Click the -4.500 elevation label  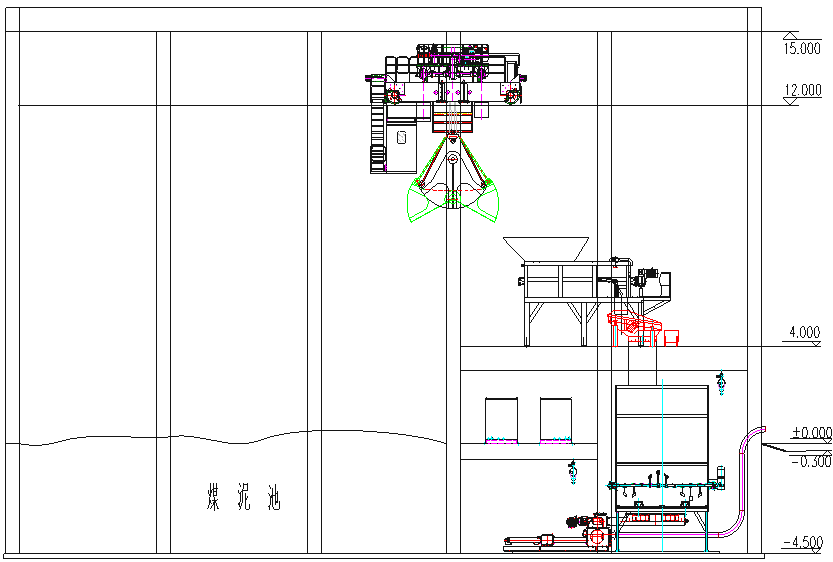coord(803,542)
